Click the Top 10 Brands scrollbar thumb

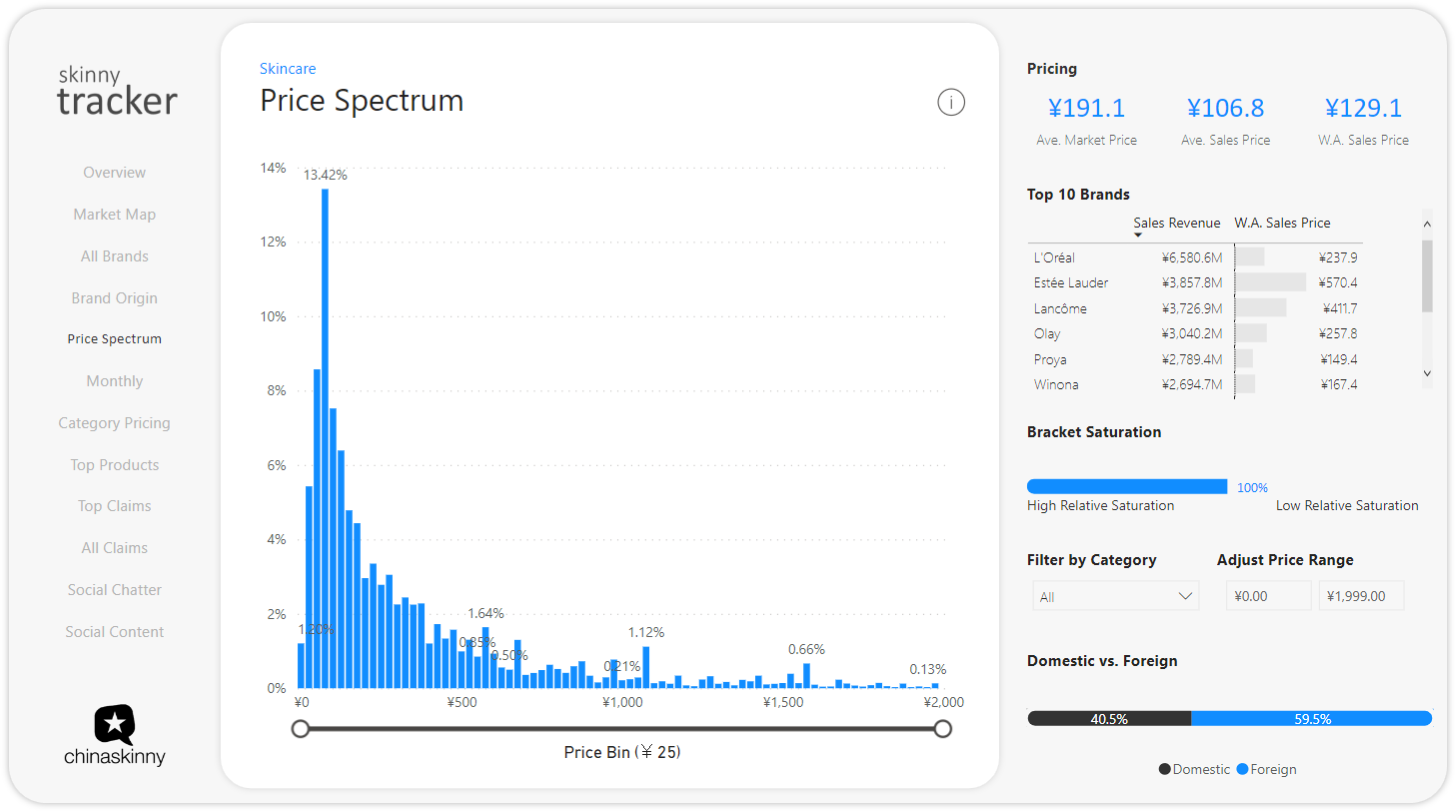[1427, 275]
